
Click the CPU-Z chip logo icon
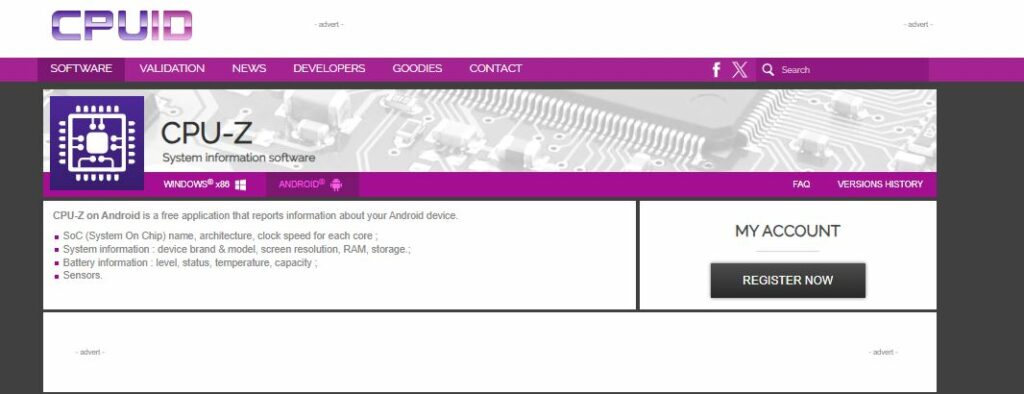pos(97,142)
